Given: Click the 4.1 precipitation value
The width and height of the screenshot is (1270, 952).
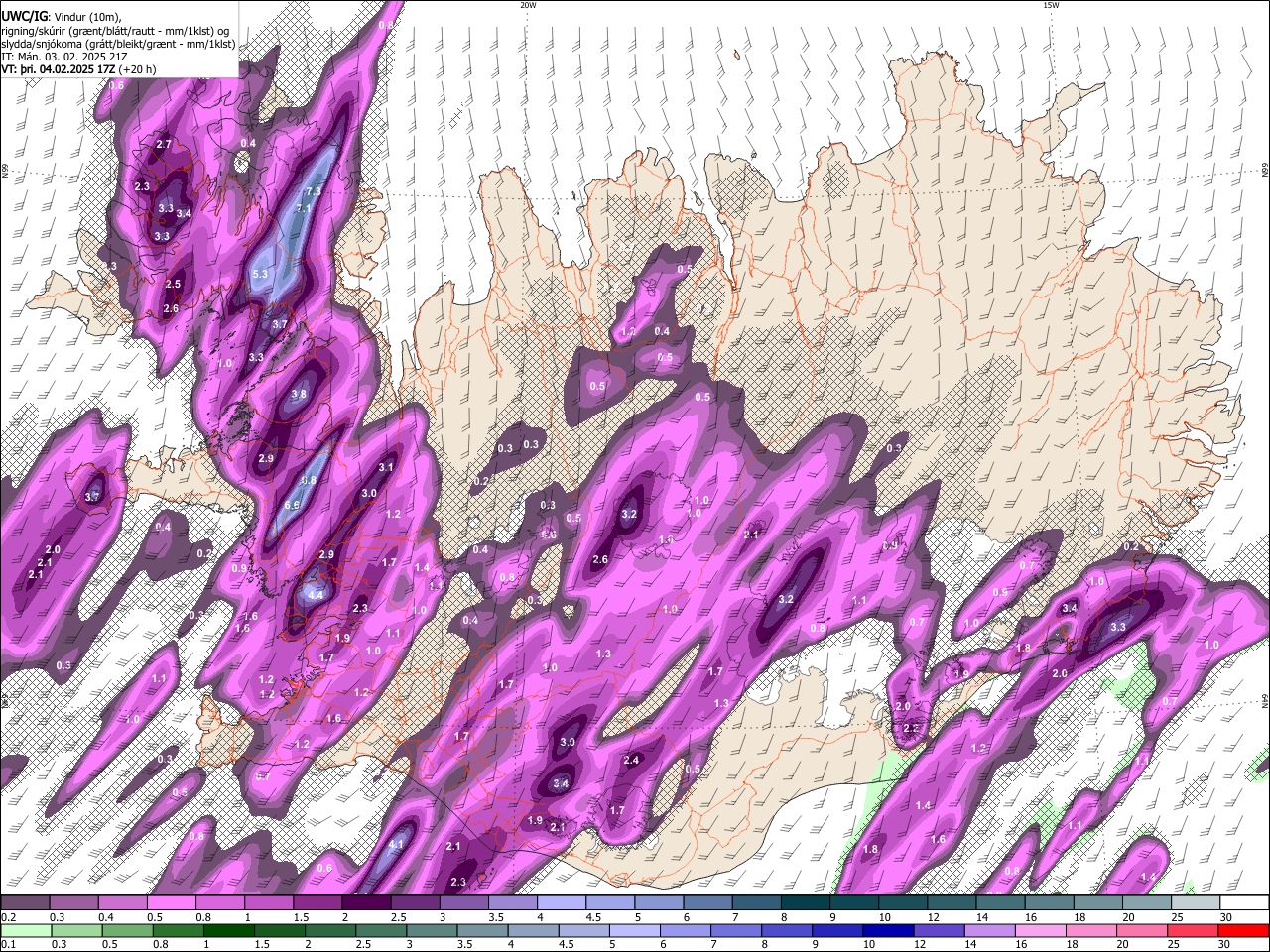Looking at the screenshot, I should (396, 845).
